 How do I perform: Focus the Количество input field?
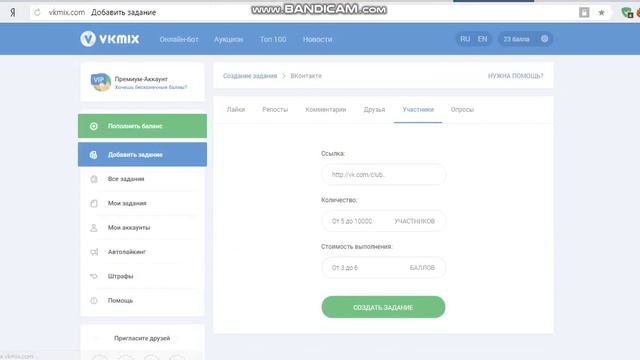point(383,221)
